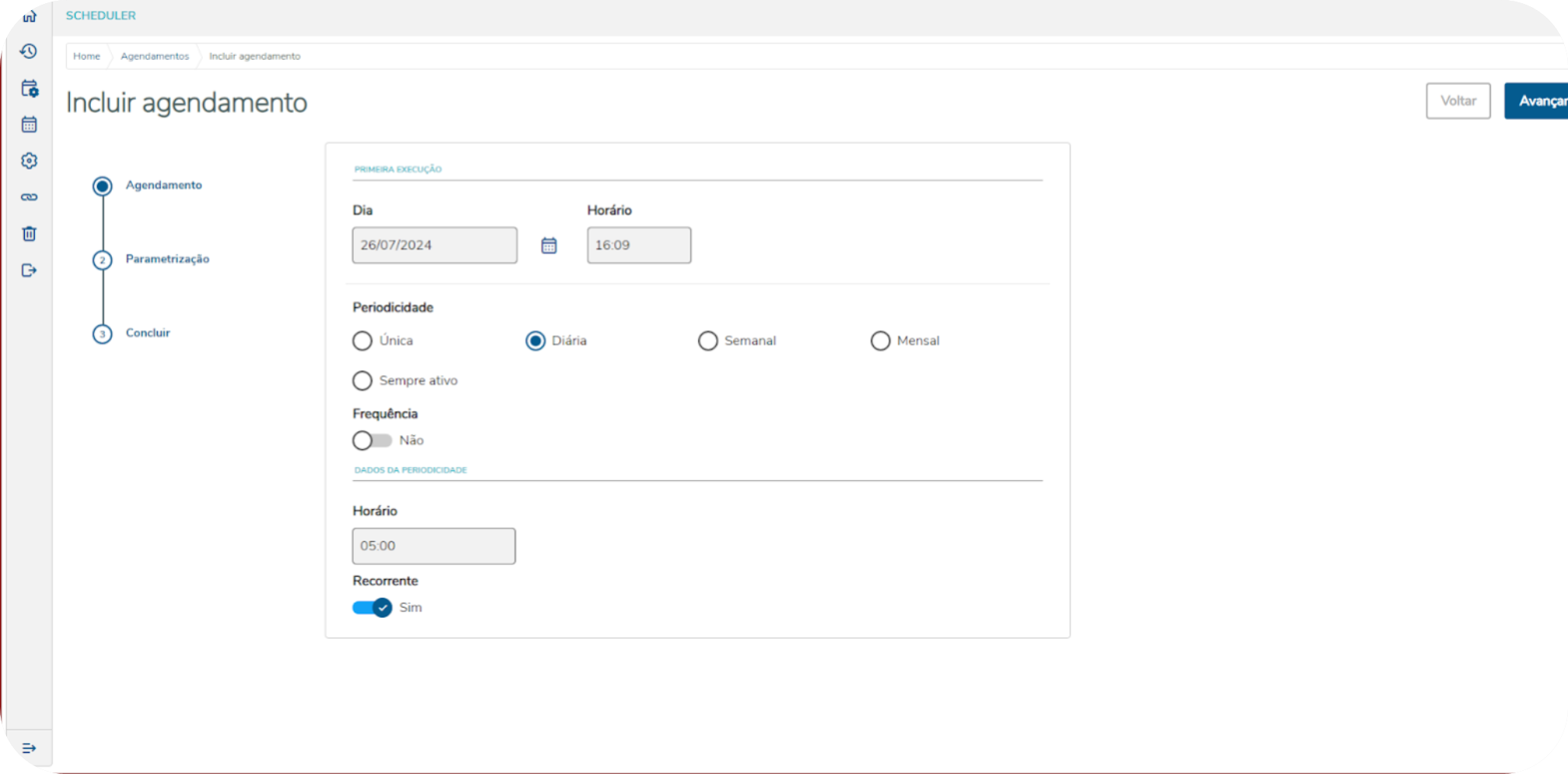The height and width of the screenshot is (774, 1568).
Task: Open the Agendamentos breadcrumb link
Action: [155, 56]
